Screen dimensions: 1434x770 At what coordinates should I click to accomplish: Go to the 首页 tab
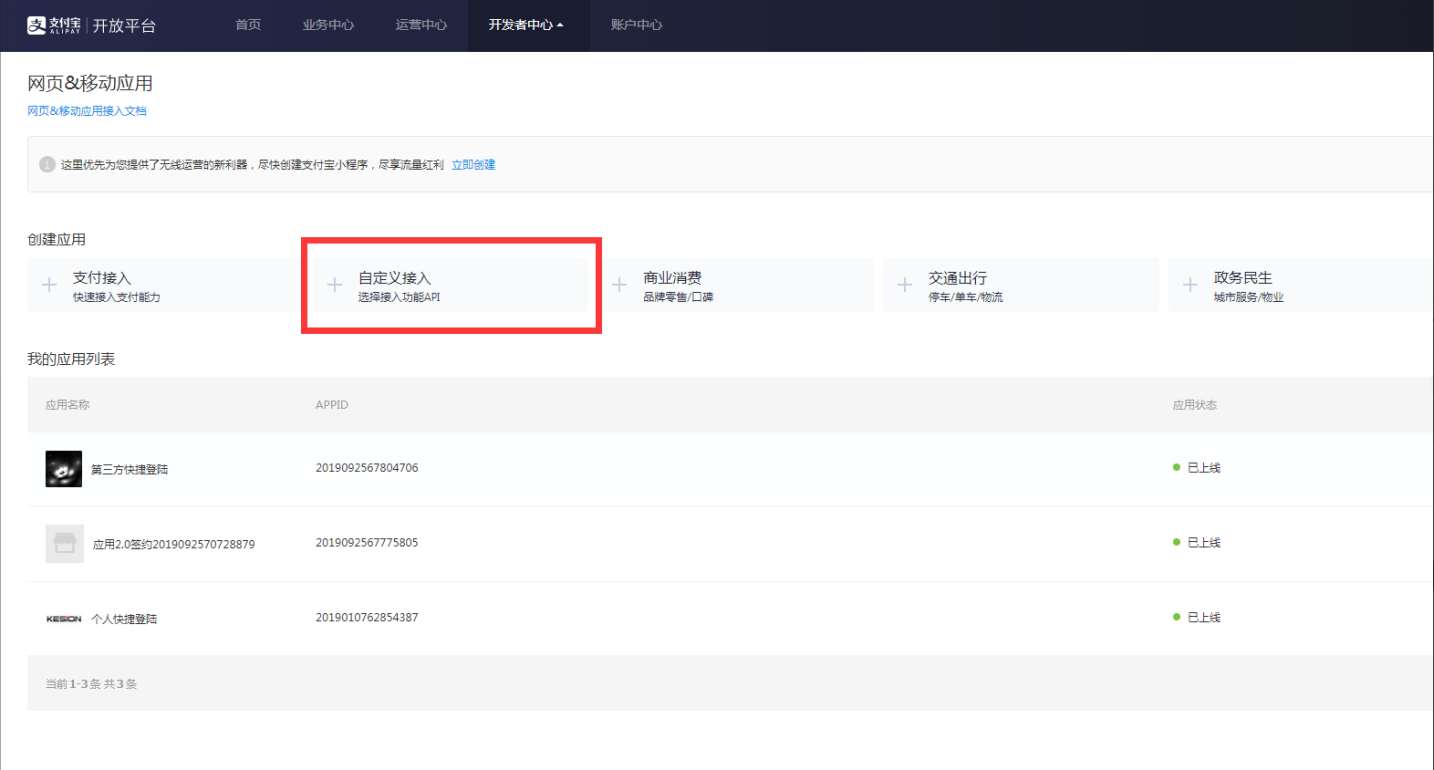[248, 25]
